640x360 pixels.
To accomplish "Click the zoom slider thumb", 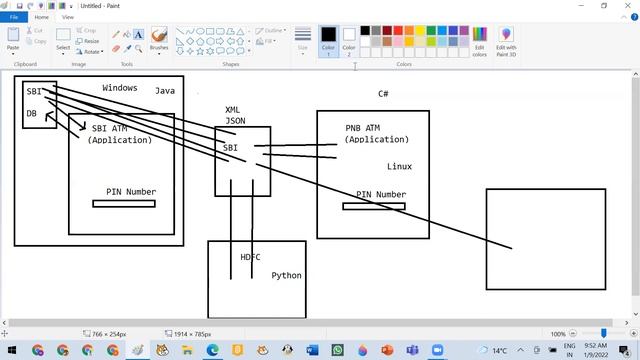I will pos(604,333).
